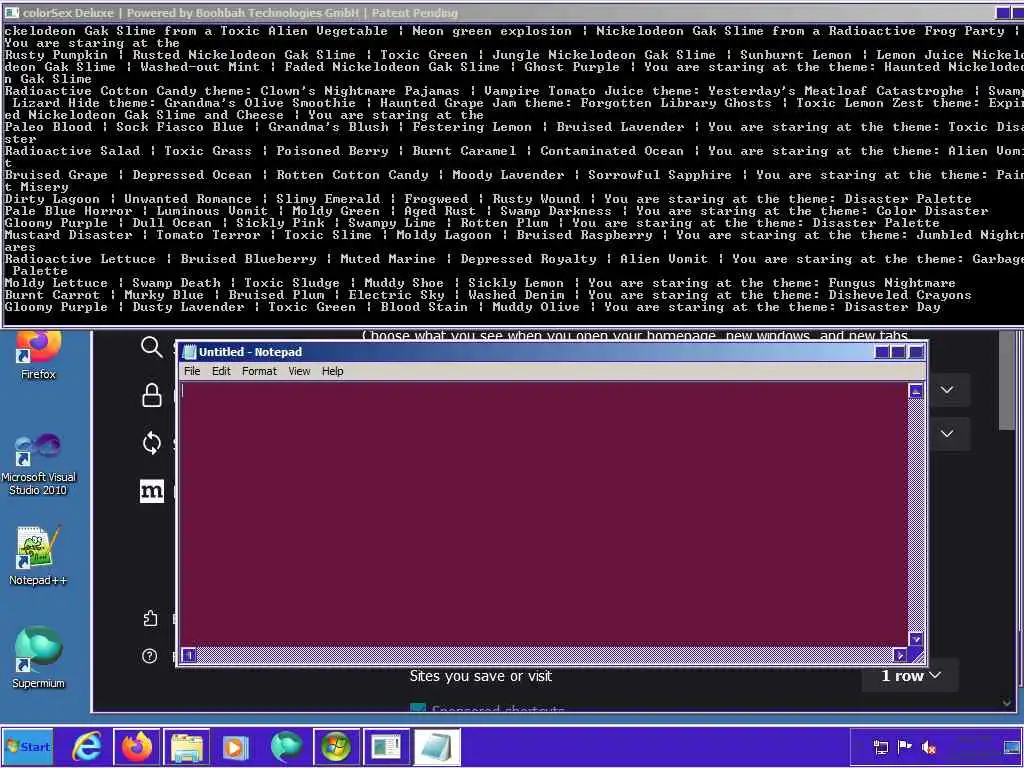Click the colorSex Deluxe console title bar icon
The width and height of the screenshot is (1024, 768).
pos(11,12)
